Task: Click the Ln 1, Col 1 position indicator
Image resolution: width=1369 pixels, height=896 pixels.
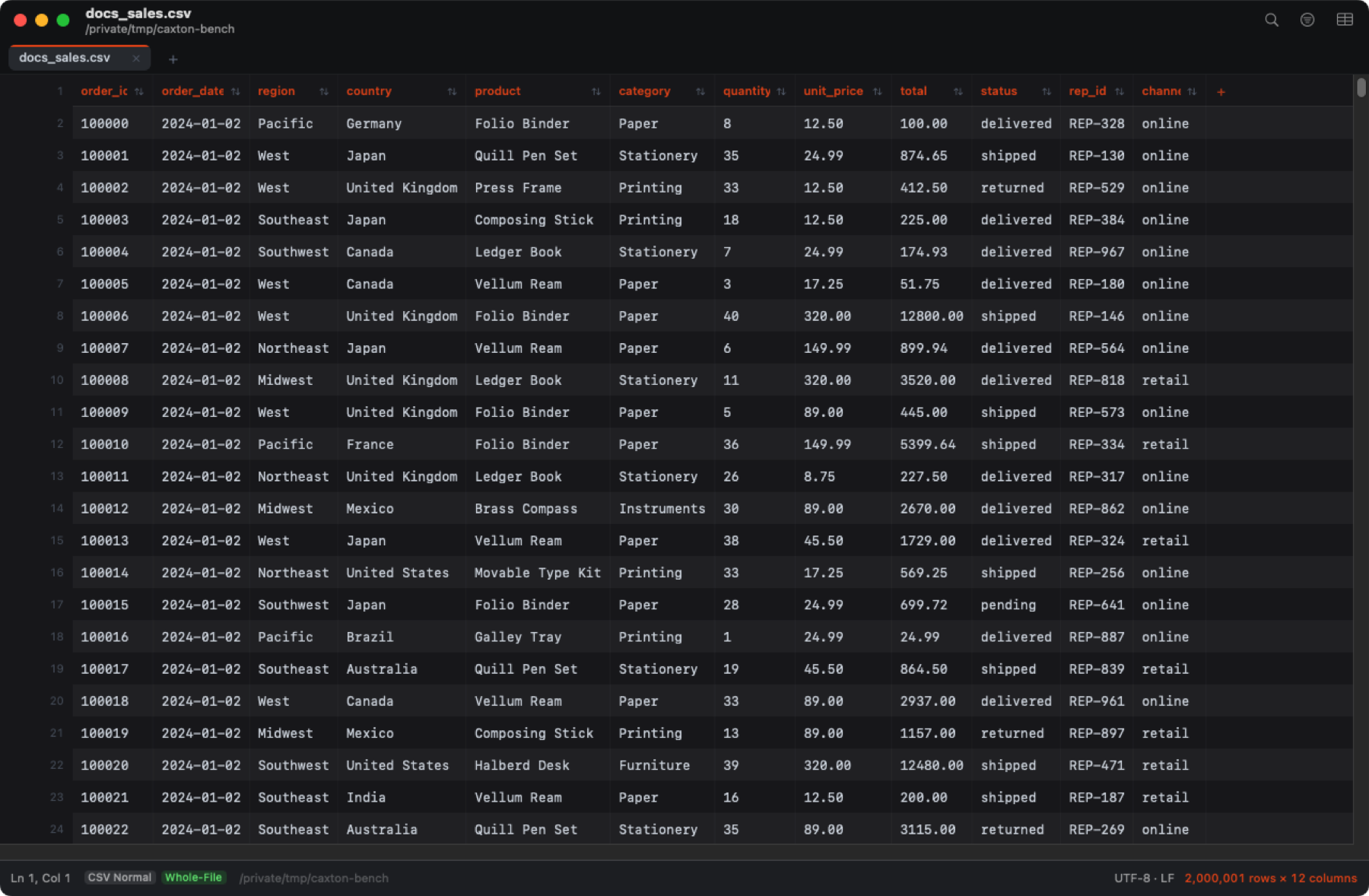Action: [x=40, y=878]
